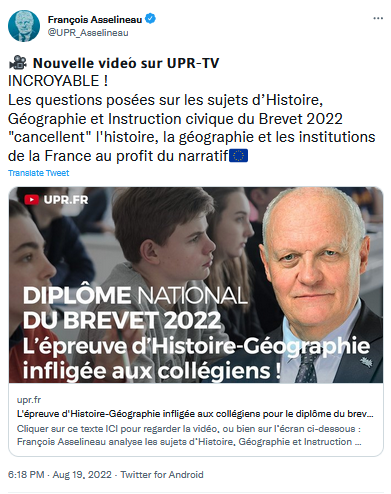Open the link card title L'épreuve d'Histoire-Géographie
391x494 pixels.
[x=195, y=414]
